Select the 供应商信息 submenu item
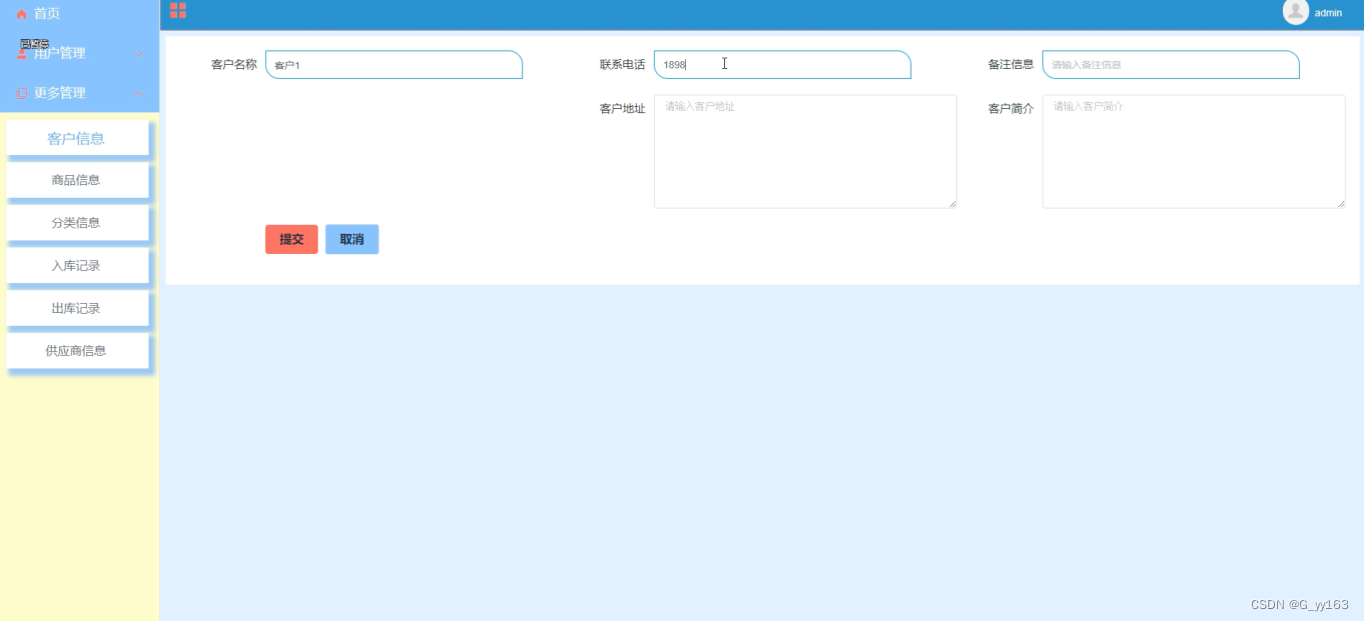This screenshot has height=621, width=1364. point(78,351)
